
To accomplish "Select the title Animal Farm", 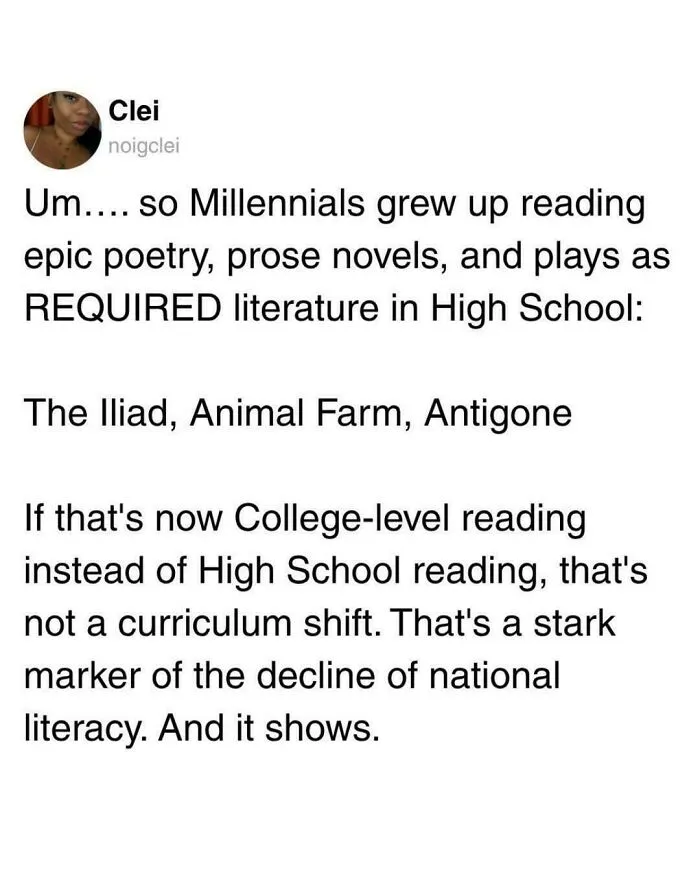I will 294,414.
